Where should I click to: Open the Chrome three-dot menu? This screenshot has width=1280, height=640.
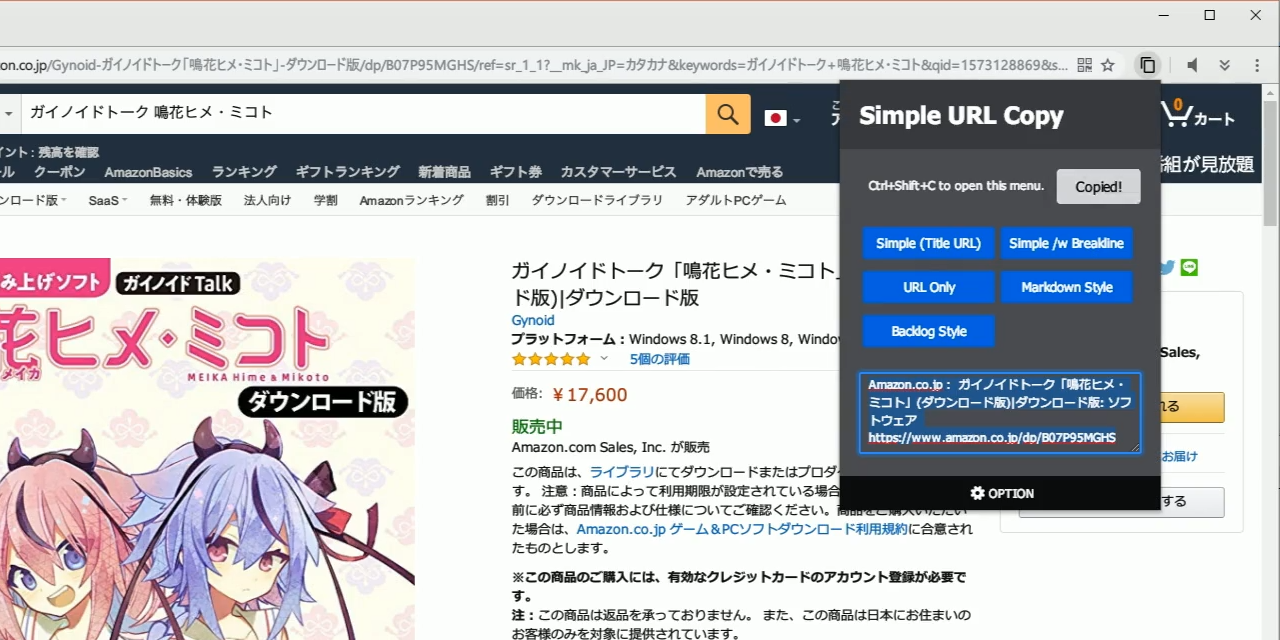click(1257, 65)
